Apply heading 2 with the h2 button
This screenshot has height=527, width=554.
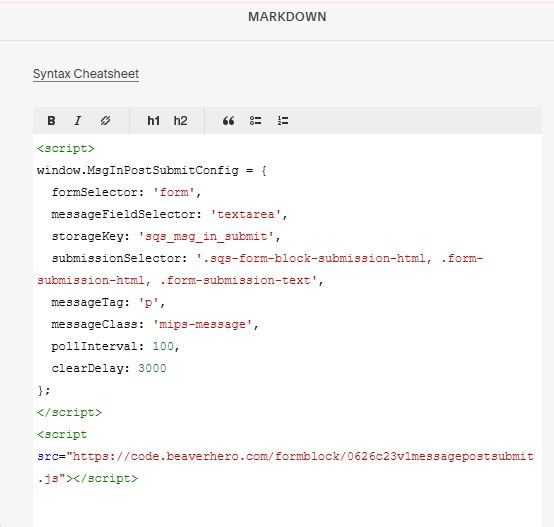[x=180, y=121]
